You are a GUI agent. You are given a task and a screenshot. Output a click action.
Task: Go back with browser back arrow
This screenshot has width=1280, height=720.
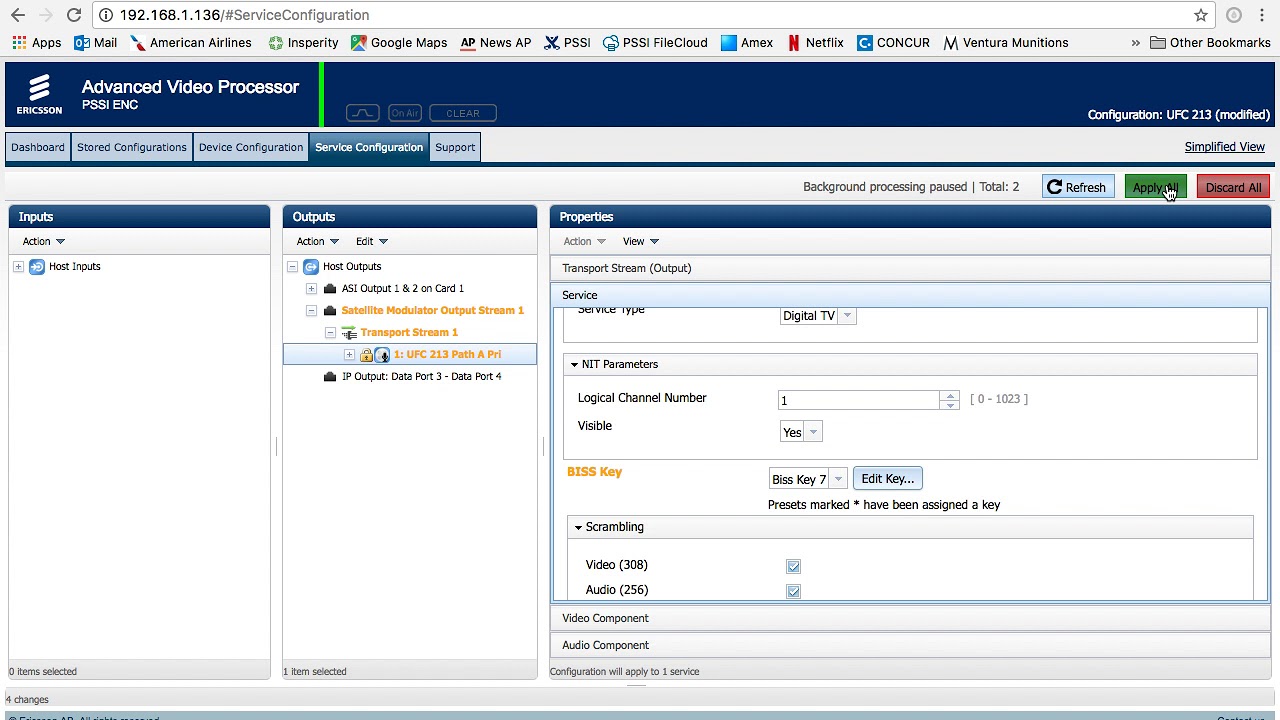tap(18, 15)
